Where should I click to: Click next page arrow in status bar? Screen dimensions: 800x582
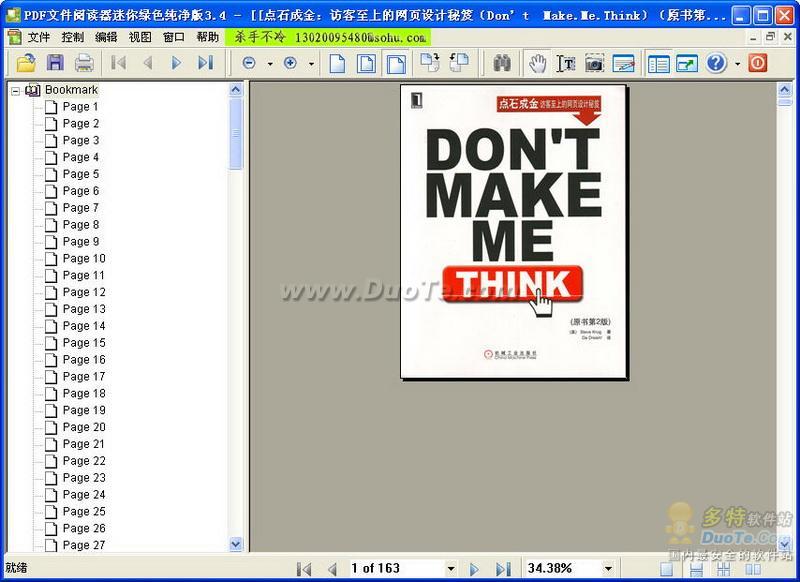pyautogui.click(x=475, y=568)
